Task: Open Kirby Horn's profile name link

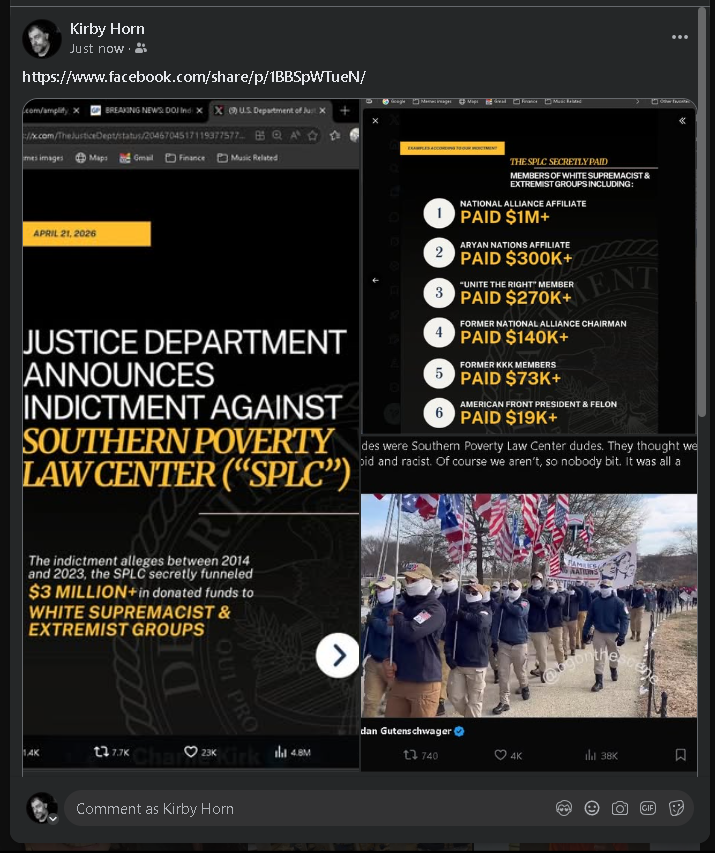Action: point(107,29)
